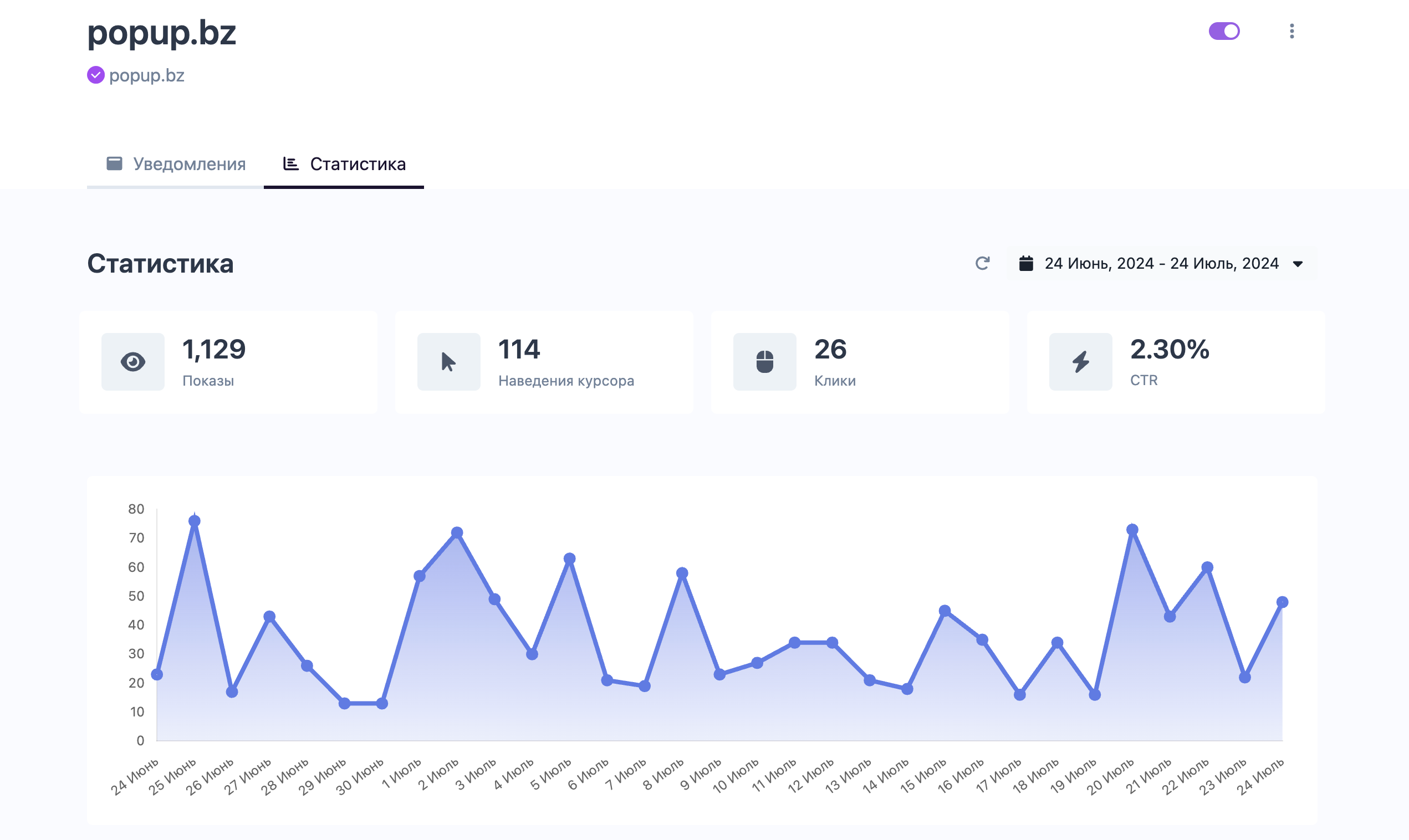
Task: Open the 24 Июнь - 24 Июль date selector
Action: click(1161, 264)
